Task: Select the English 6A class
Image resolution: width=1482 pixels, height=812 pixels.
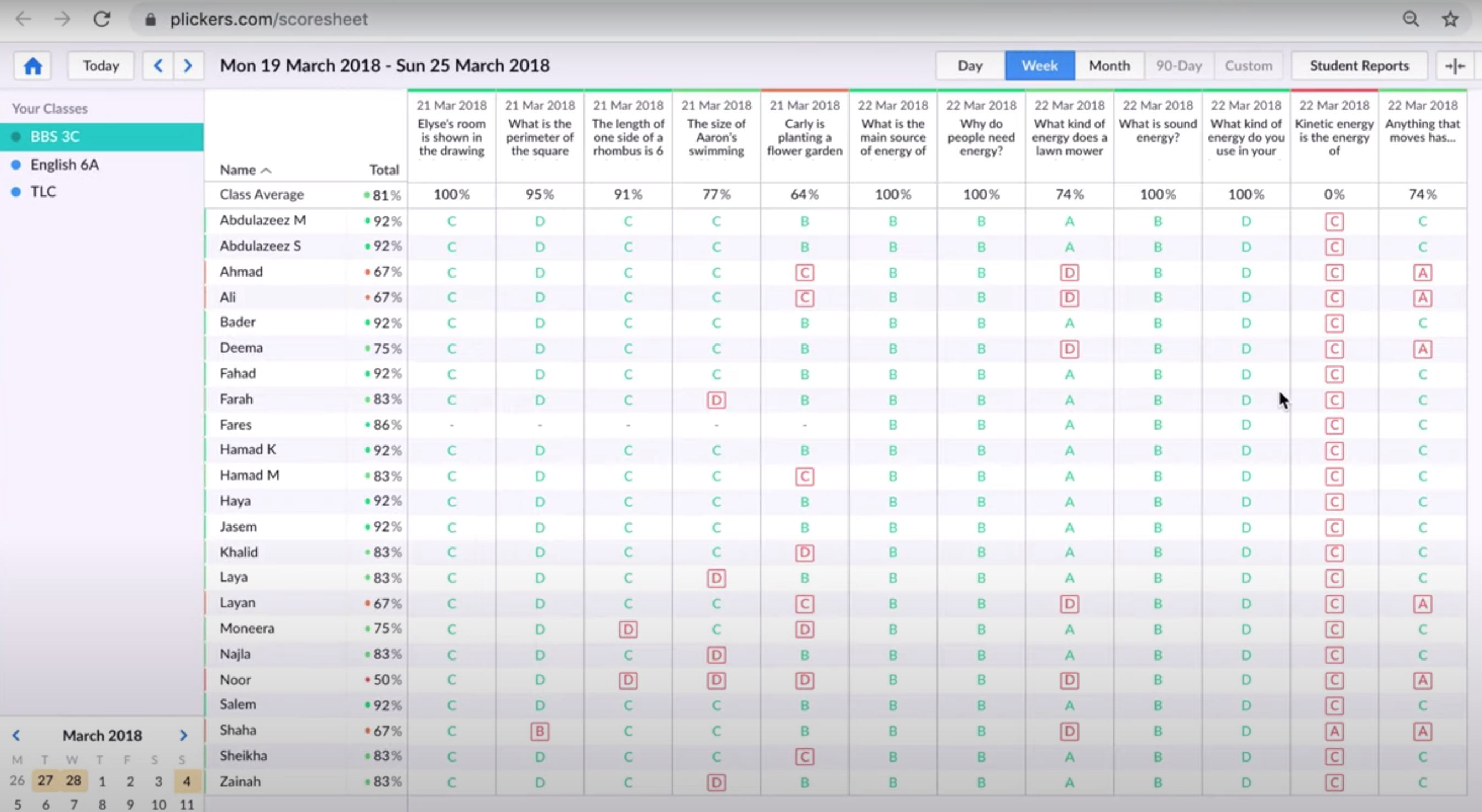Action: coord(64,165)
